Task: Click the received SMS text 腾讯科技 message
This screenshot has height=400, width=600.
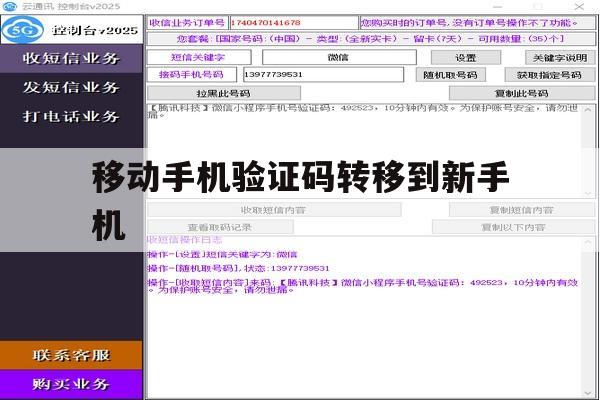Action: point(363,111)
